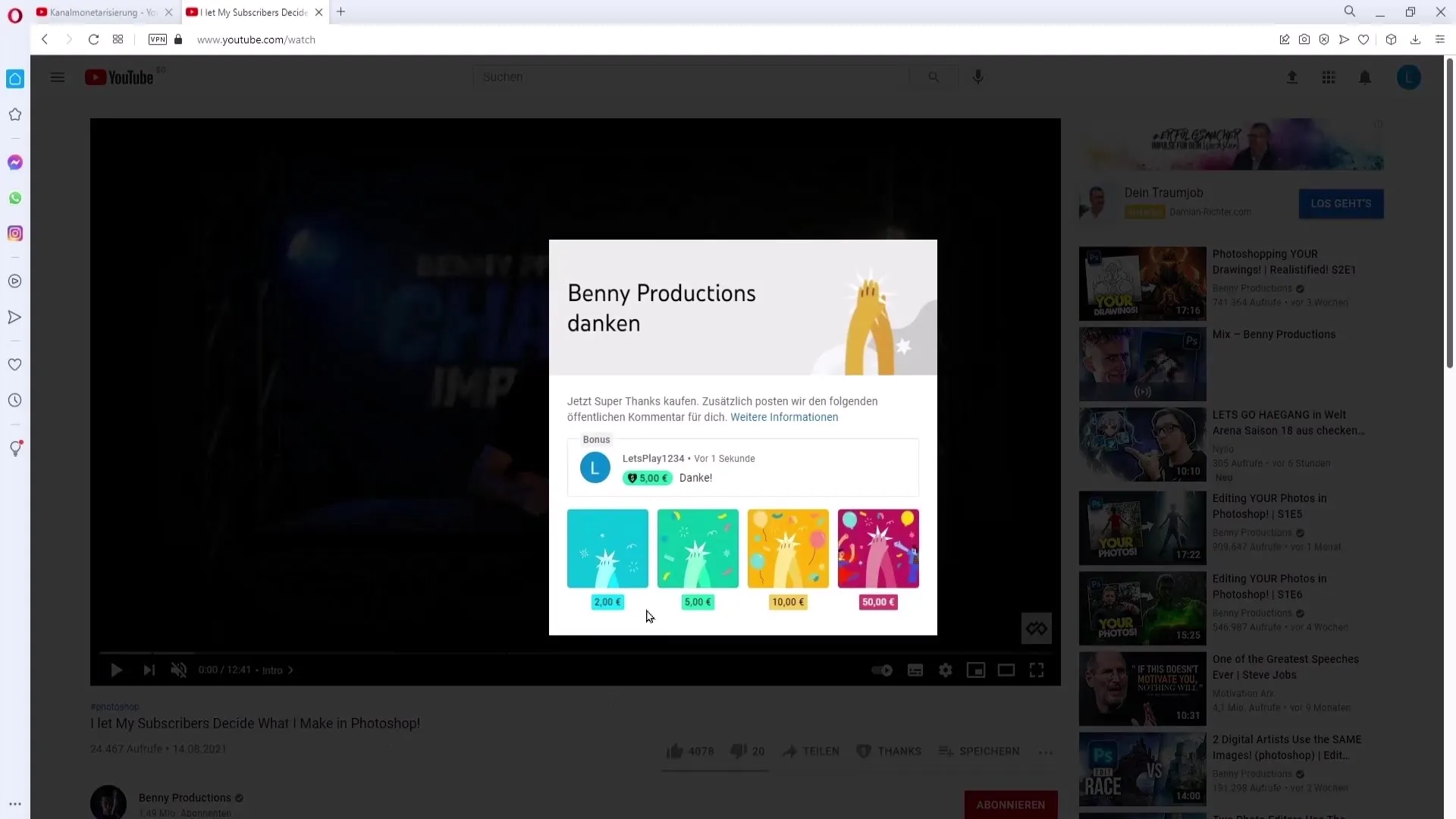
Task: Toggle subtitles in video player
Action: coord(915,670)
